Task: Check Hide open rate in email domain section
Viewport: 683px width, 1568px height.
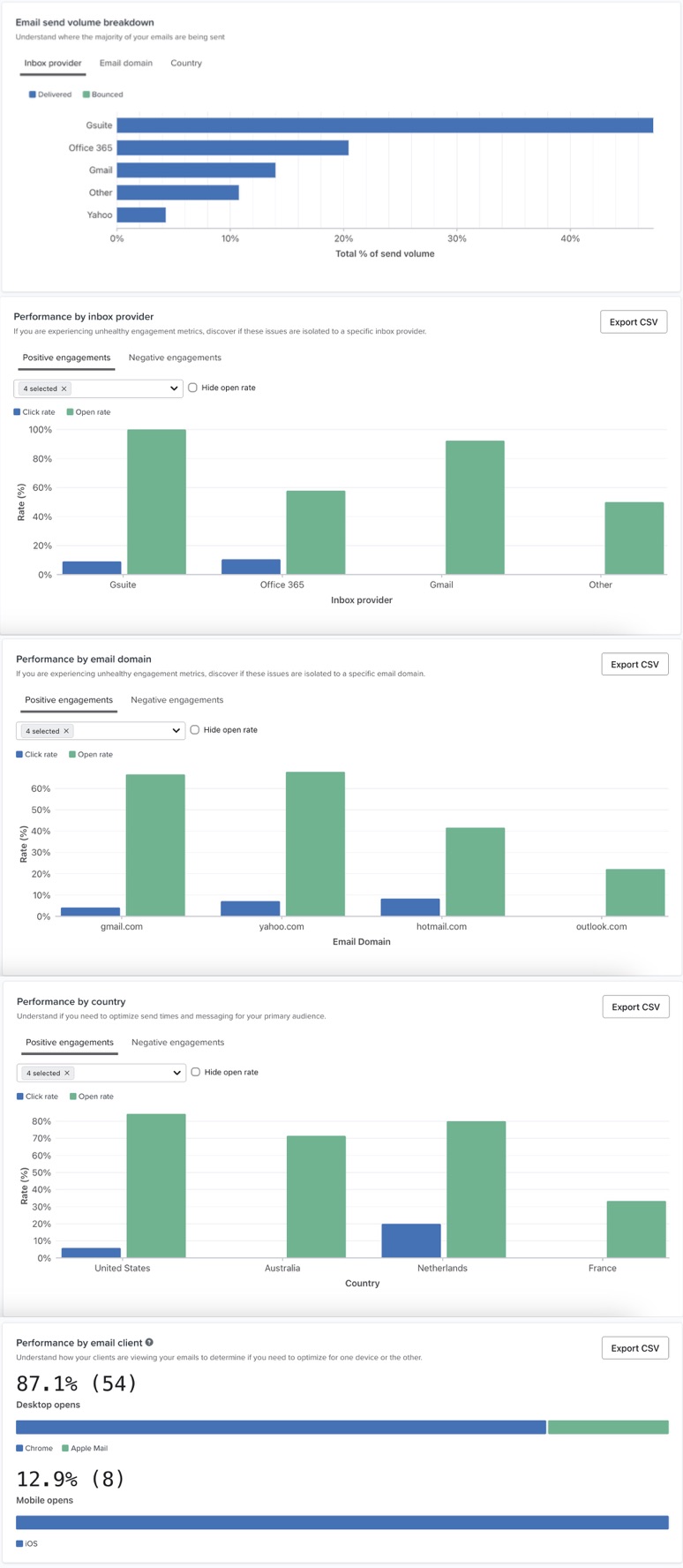Action: (195, 729)
